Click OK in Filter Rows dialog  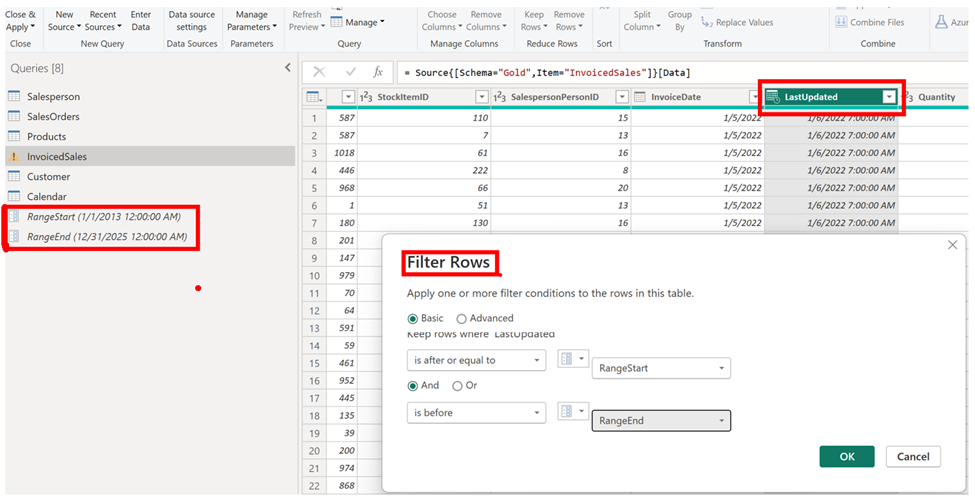coord(847,457)
